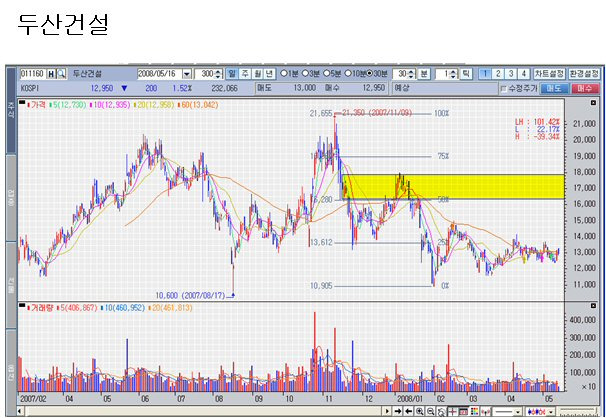Adjust the tick count stepper showing 1
Screen dimensions: 606x418
[x=454, y=73]
